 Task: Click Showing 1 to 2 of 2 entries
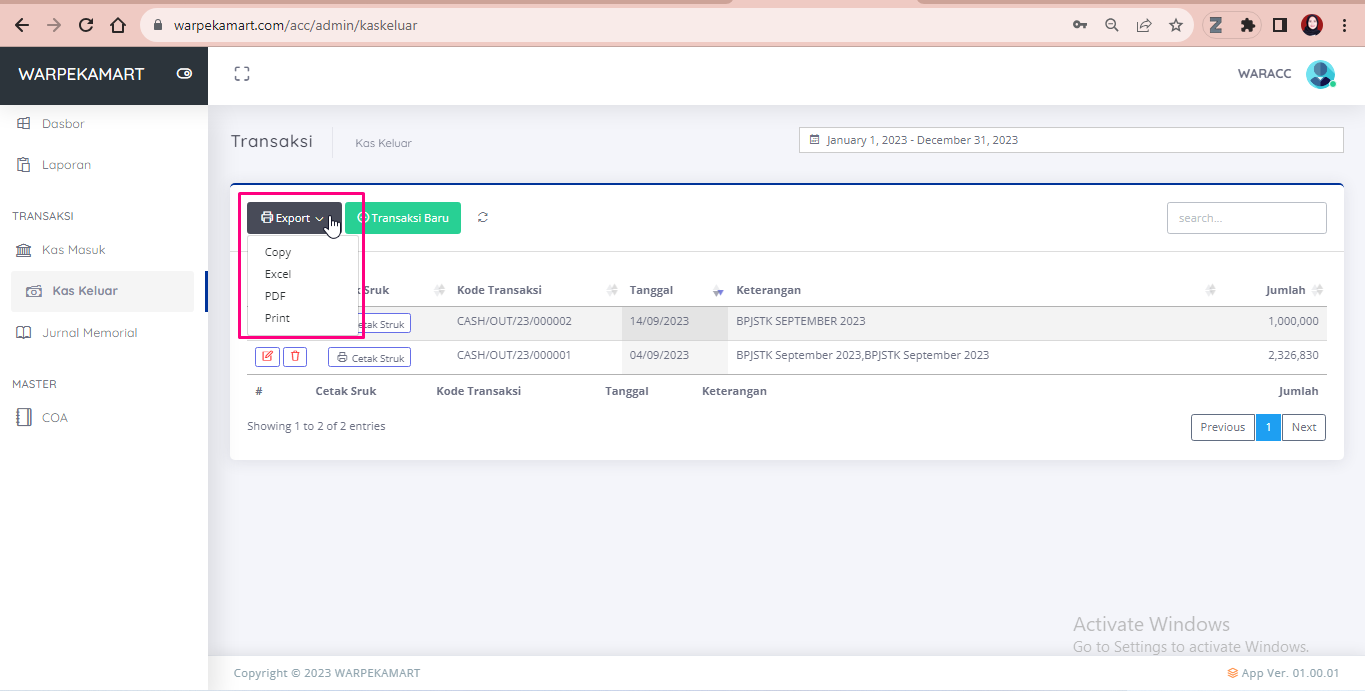(316, 426)
